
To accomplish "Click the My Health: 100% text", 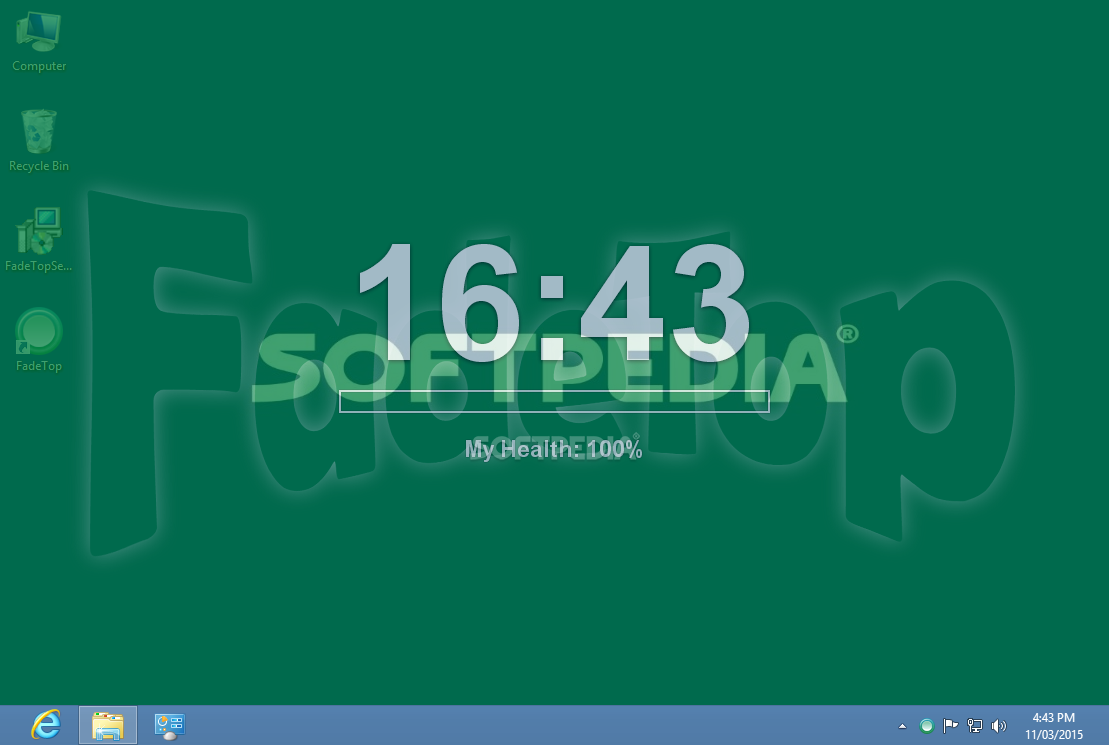I will pyautogui.click(x=554, y=449).
